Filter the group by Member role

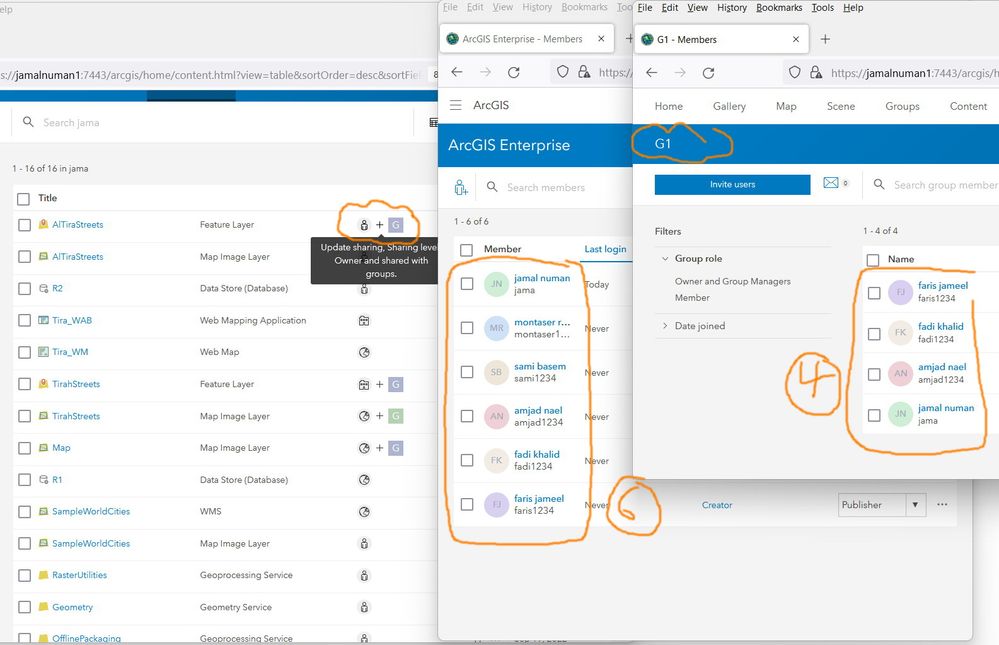pyautogui.click(x=692, y=298)
